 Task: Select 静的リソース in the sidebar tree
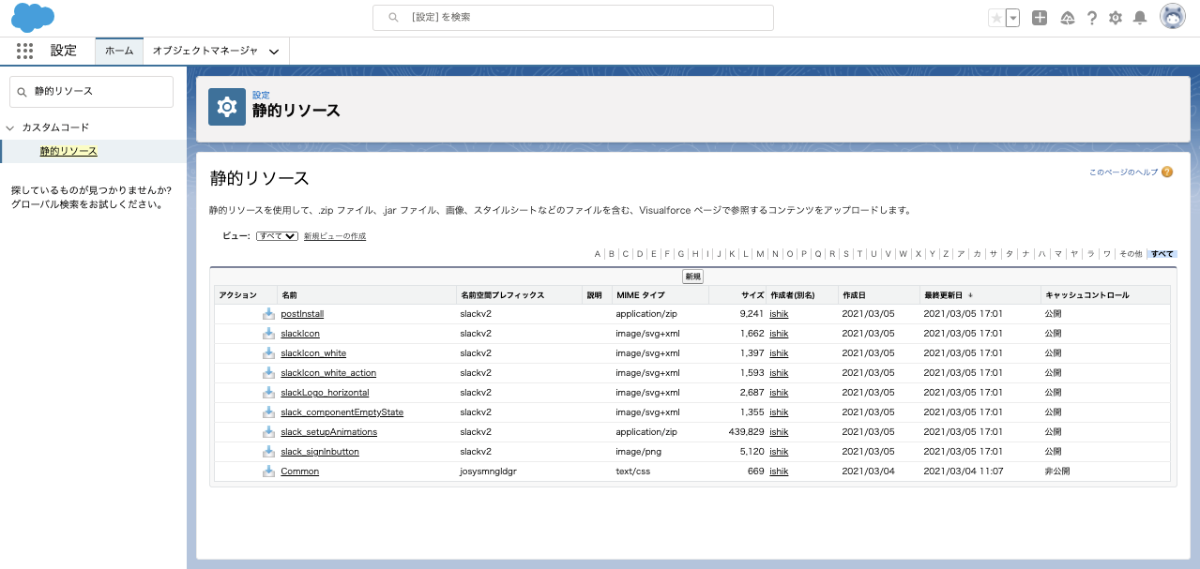tap(68, 151)
